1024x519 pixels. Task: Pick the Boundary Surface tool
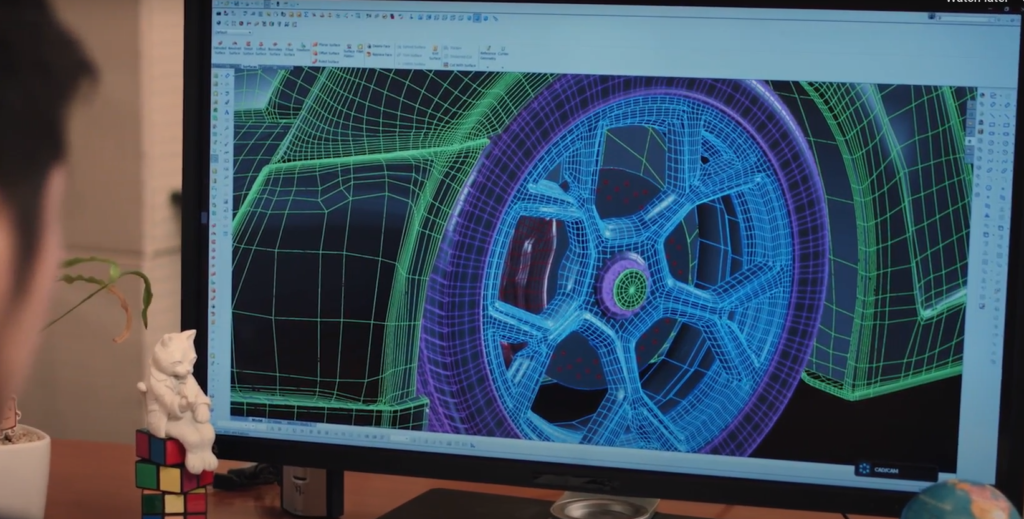click(x=275, y=50)
